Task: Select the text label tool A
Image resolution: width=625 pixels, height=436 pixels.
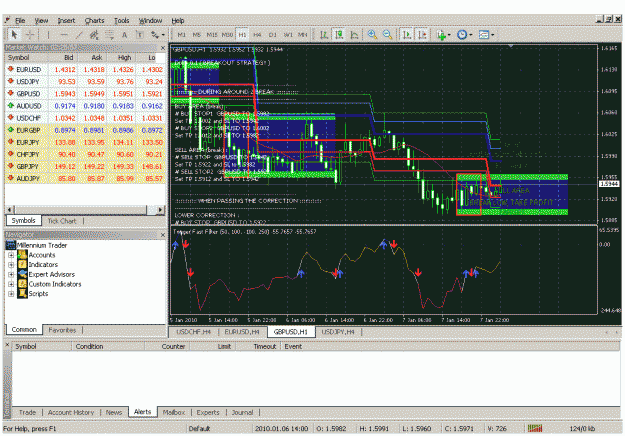Action: point(124,35)
